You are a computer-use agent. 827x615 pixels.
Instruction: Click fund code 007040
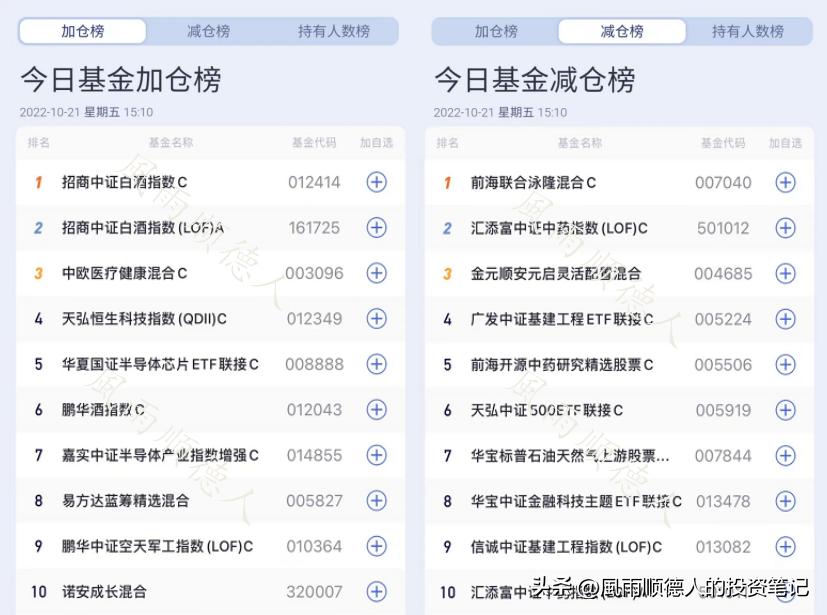point(723,182)
